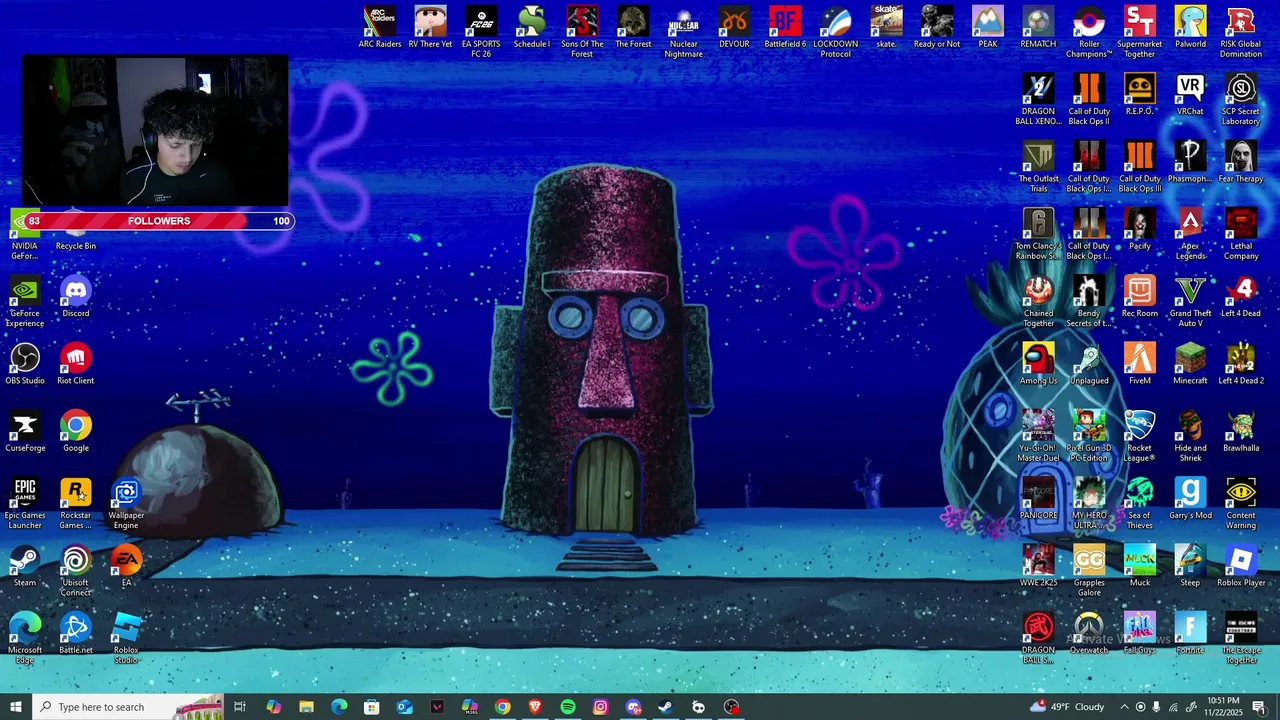Select Roller Champions icon

pyautogui.click(x=1089, y=32)
